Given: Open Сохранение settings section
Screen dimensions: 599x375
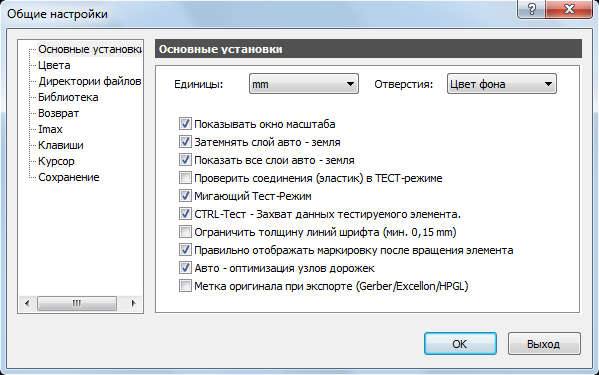Looking at the screenshot, I should [x=69, y=178].
